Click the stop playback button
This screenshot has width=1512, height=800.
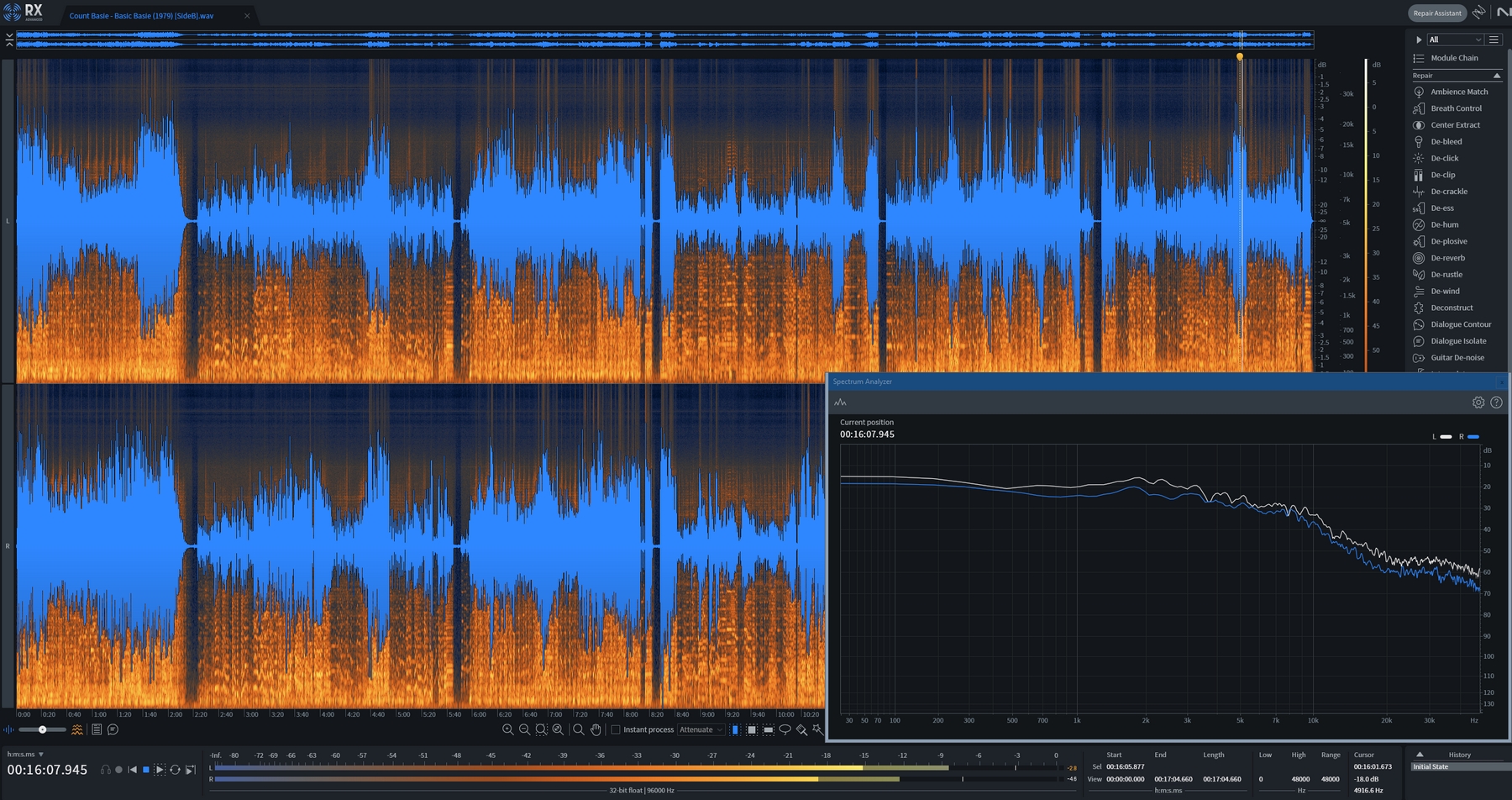(146, 770)
